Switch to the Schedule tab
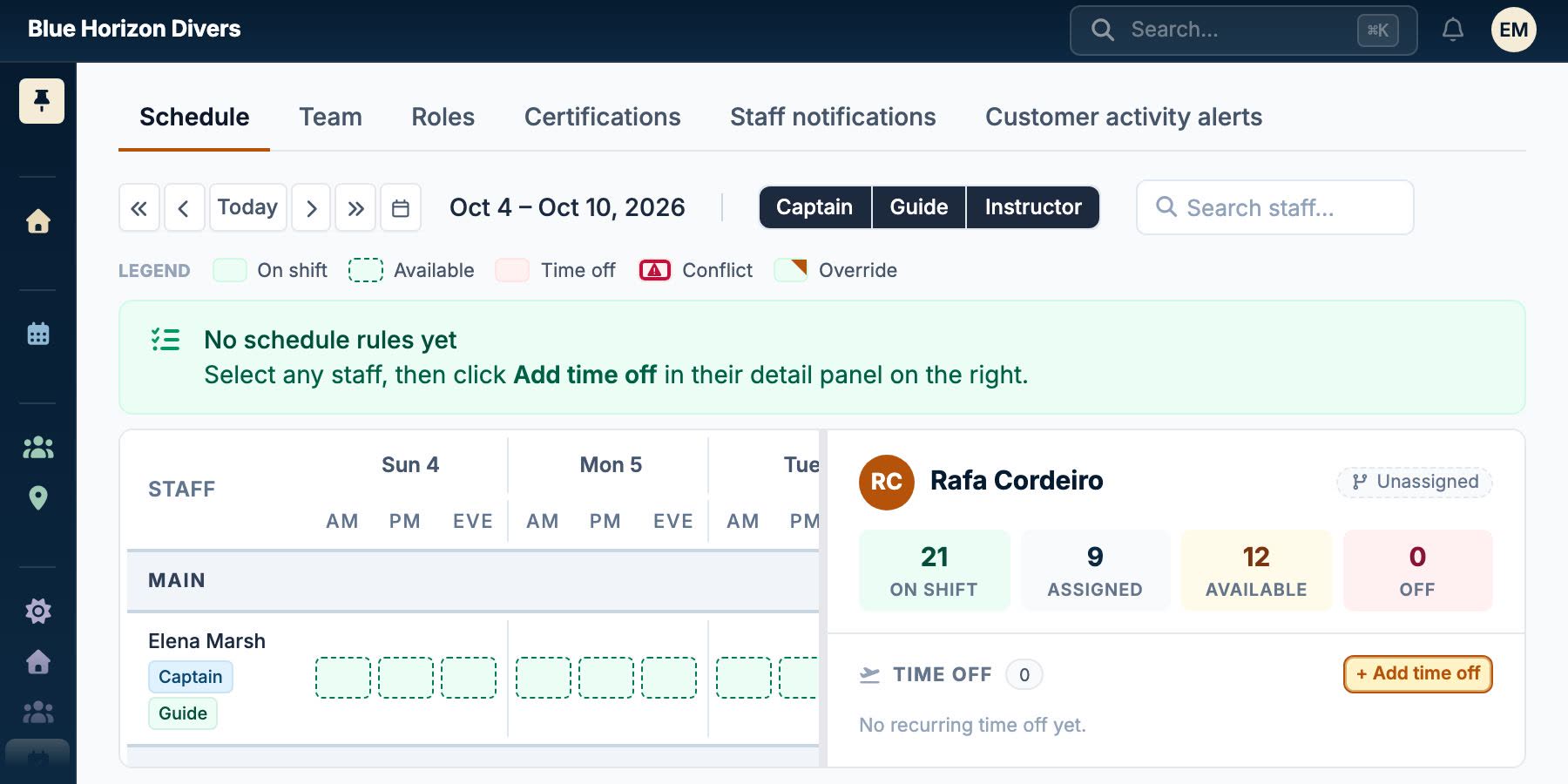This screenshot has height=784, width=1568. pos(194,117)
